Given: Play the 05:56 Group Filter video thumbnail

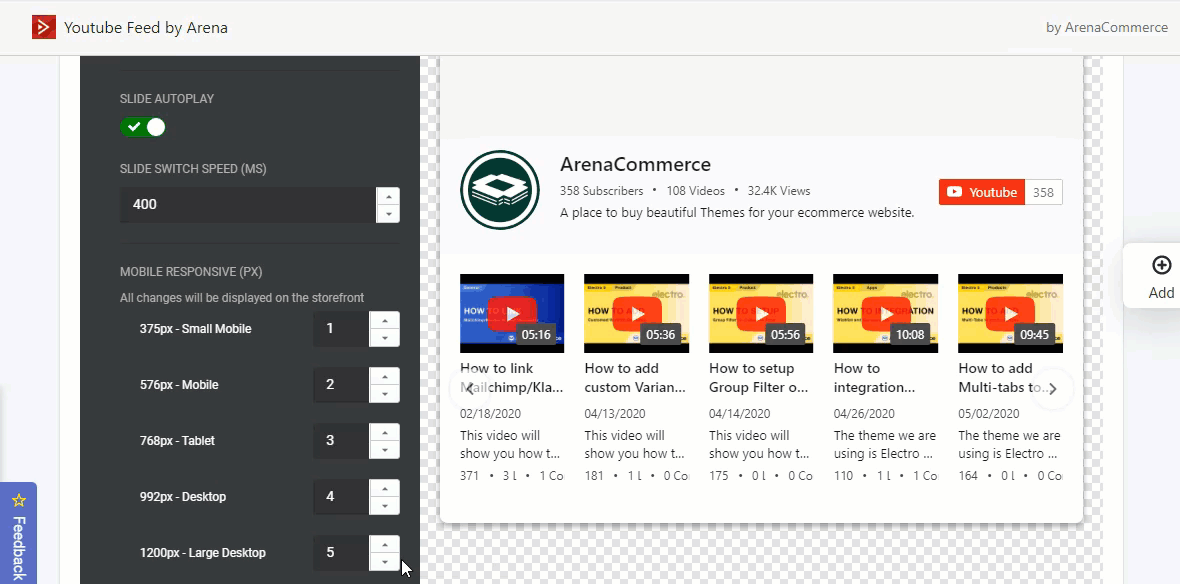Looking at the screenshot, I should coord(761,313).
